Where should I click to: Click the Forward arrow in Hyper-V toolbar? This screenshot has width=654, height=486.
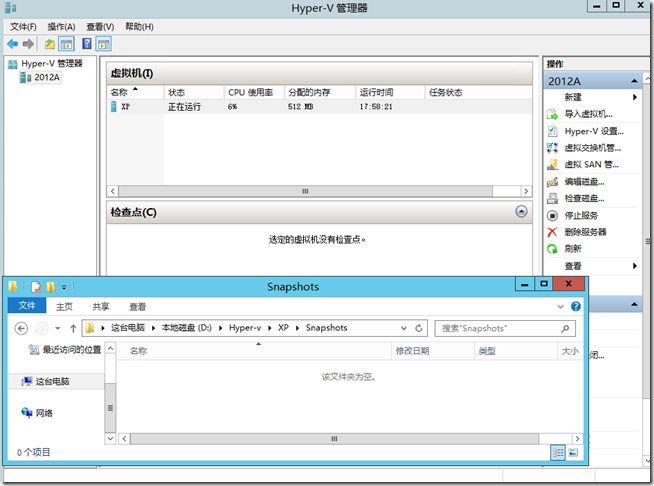coord(28,43)
